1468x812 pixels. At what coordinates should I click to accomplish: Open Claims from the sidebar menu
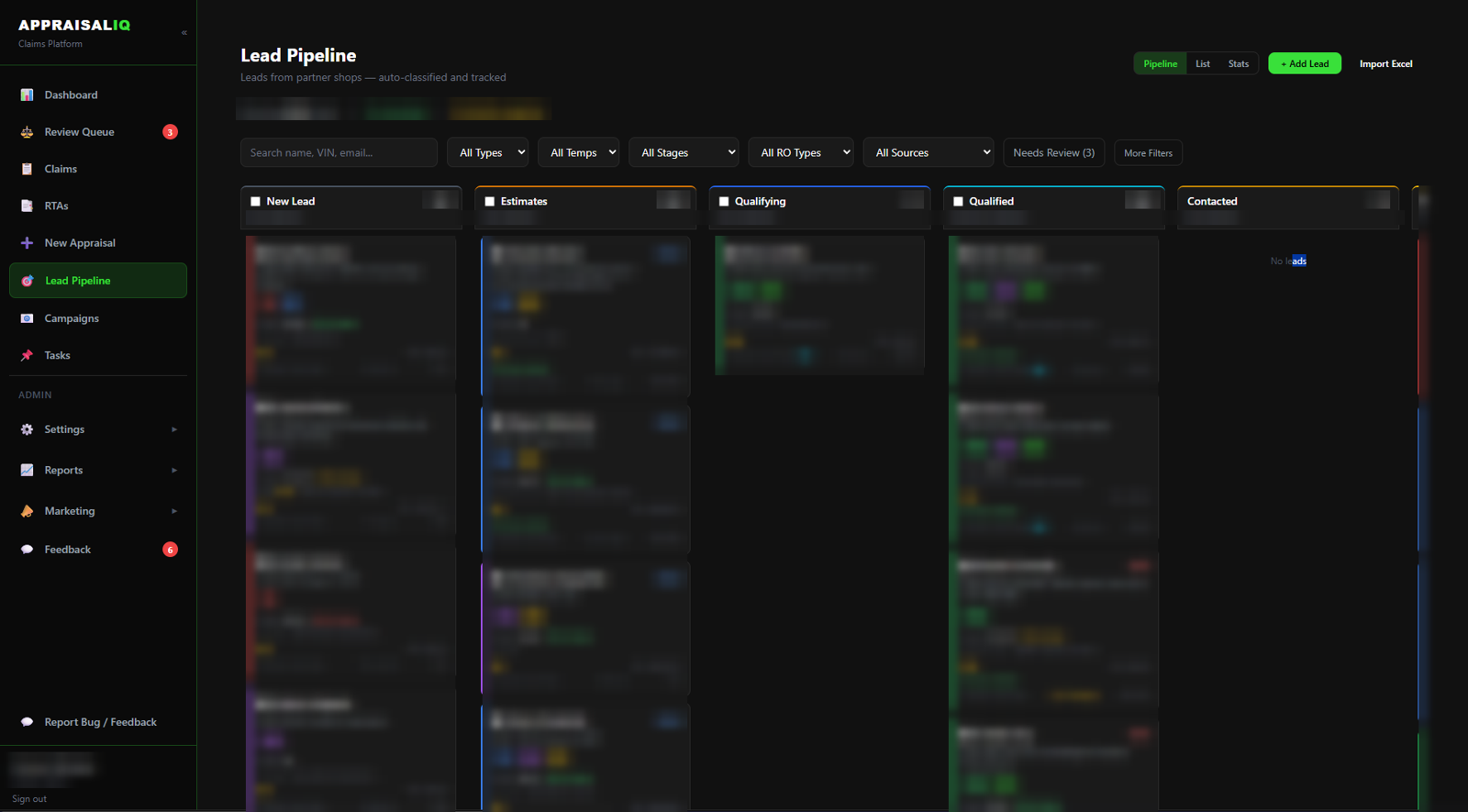[x=98, y=169]
